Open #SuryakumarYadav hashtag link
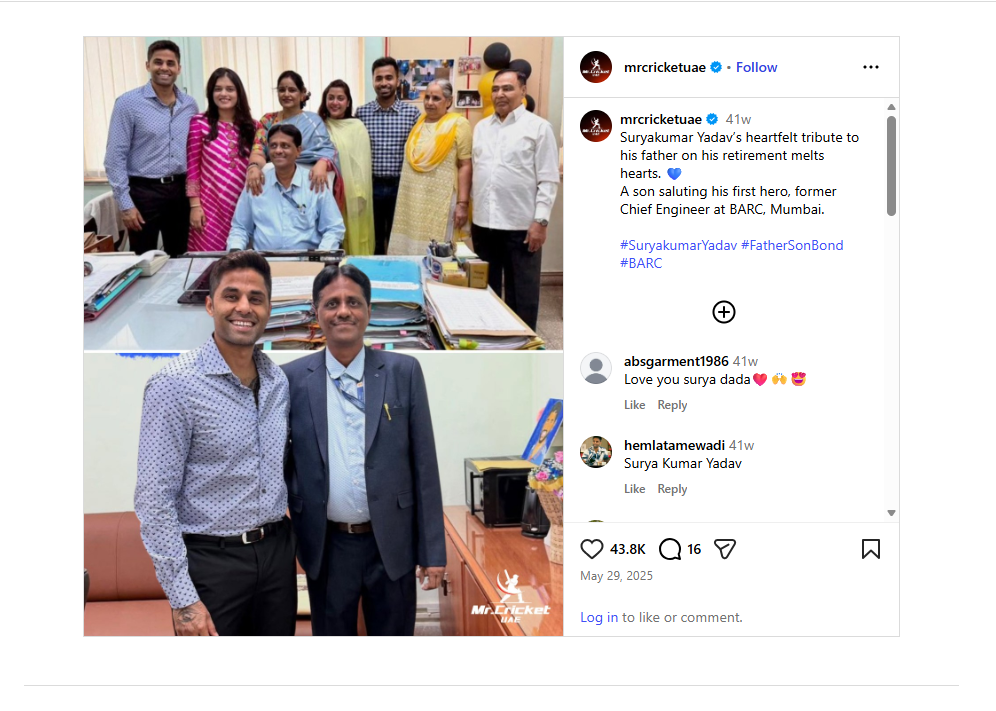Image resolution: width=996 pixels, height=711 pixels. [678, 245]
